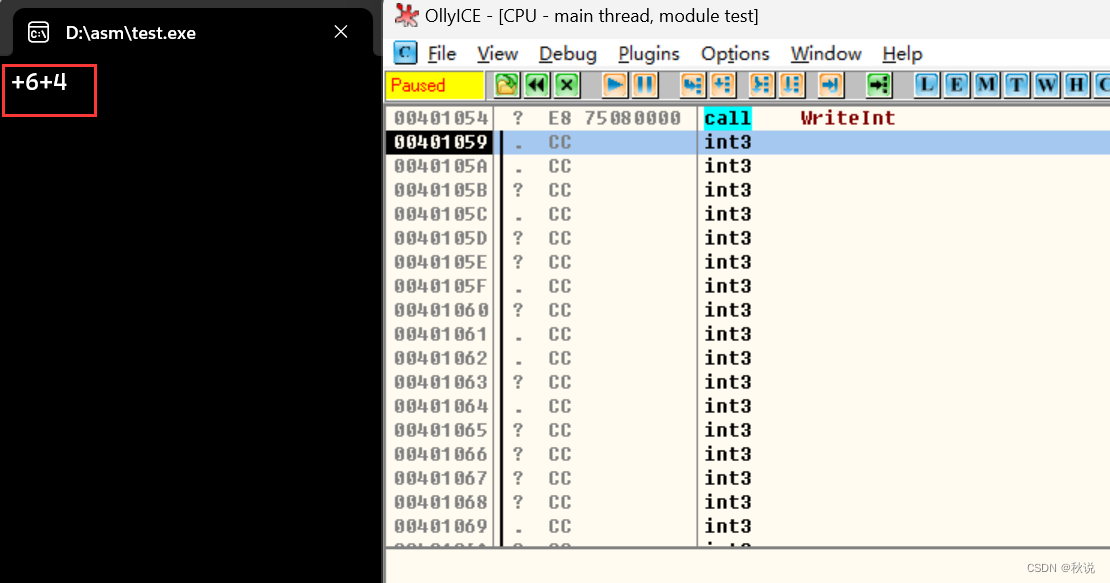Open the View menu

click(x=498, y=54)
